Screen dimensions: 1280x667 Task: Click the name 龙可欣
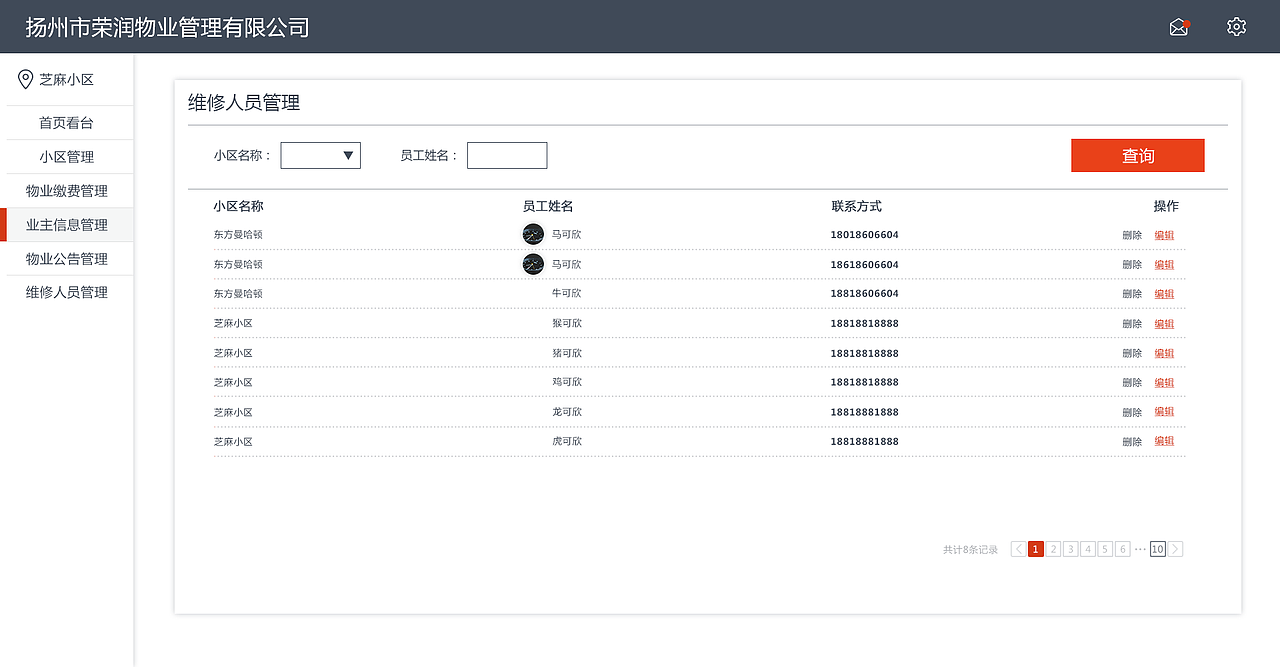pos(567,412)
